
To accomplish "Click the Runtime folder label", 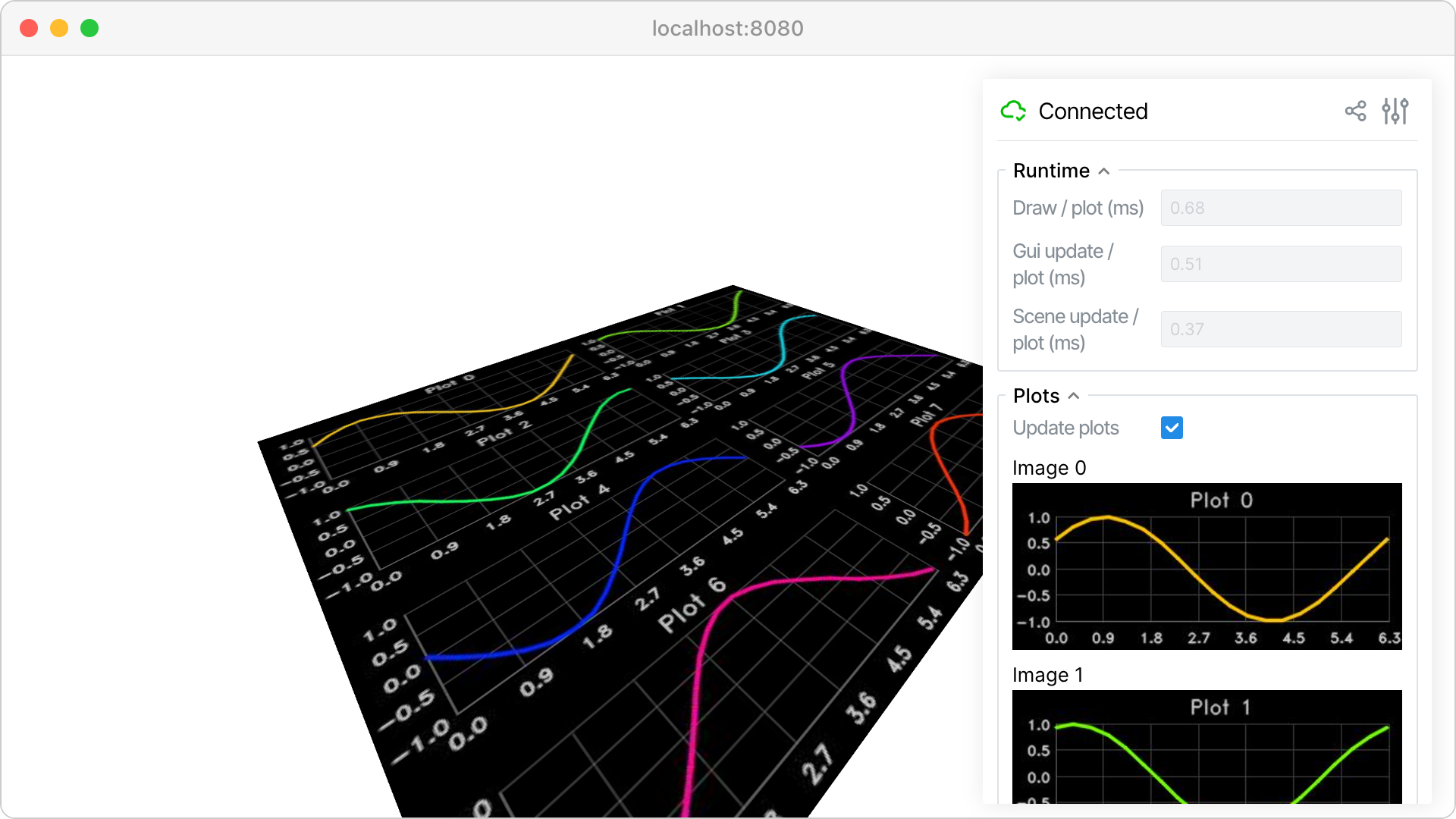I will click(1051, 171).
